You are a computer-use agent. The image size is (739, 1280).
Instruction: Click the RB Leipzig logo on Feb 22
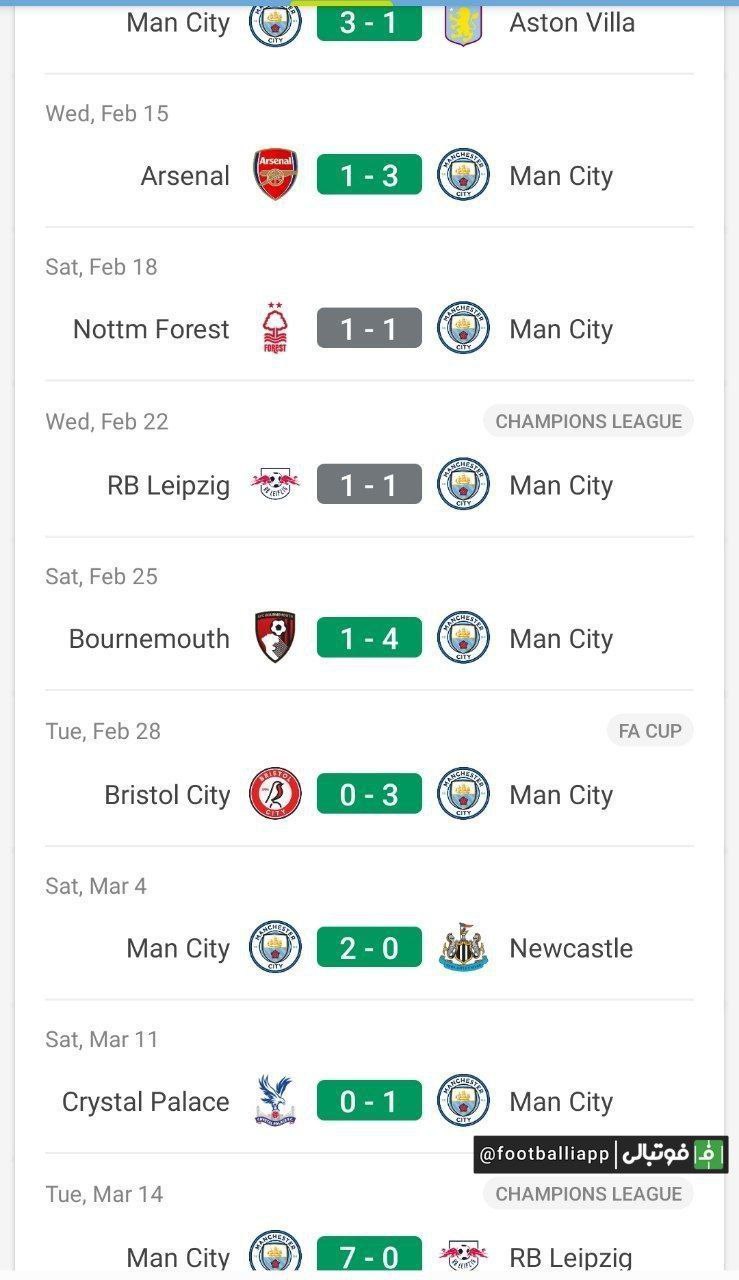tap(275, 485)
